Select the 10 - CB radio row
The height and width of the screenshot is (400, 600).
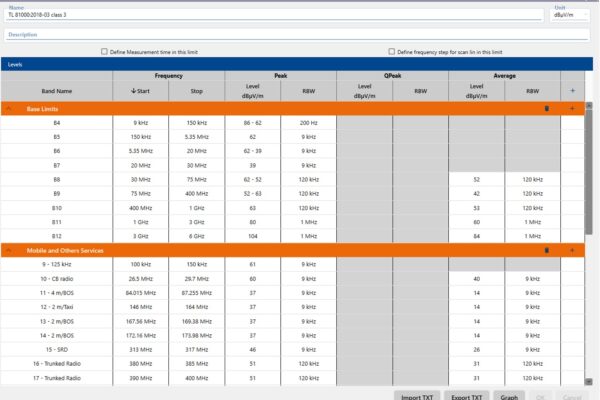56,278
